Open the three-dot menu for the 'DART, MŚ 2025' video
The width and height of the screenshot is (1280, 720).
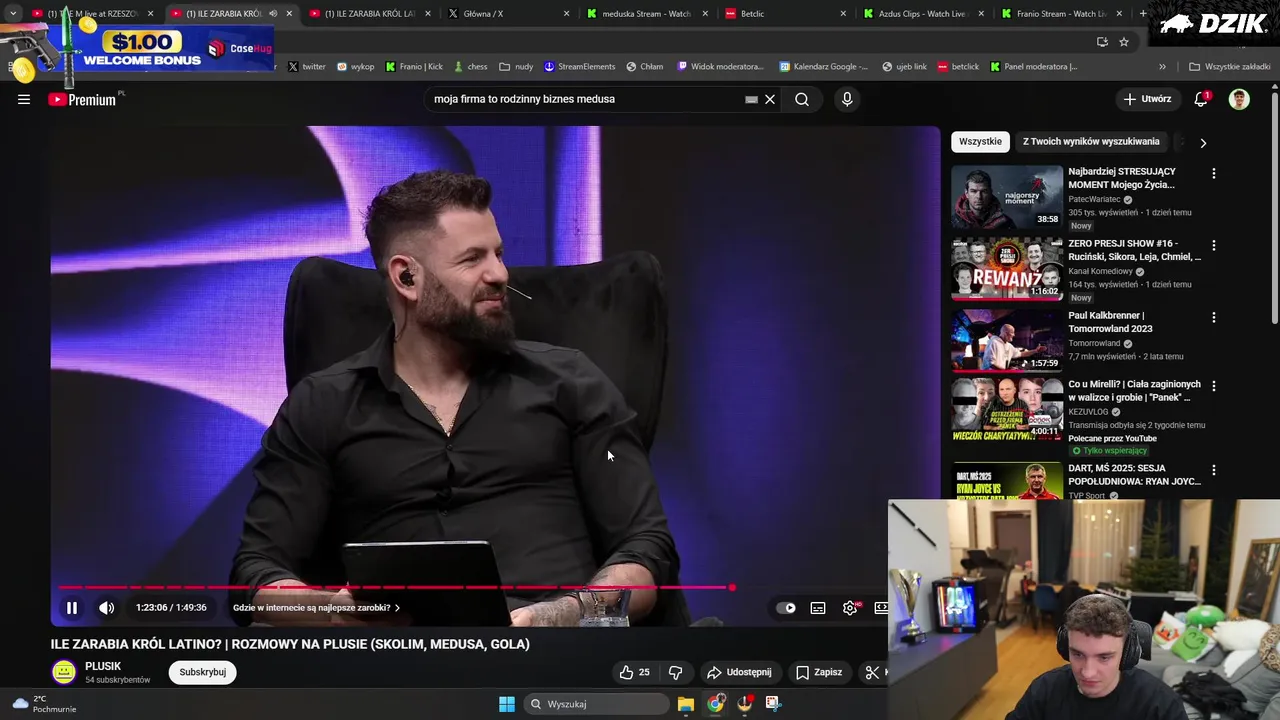point(1214,470)
